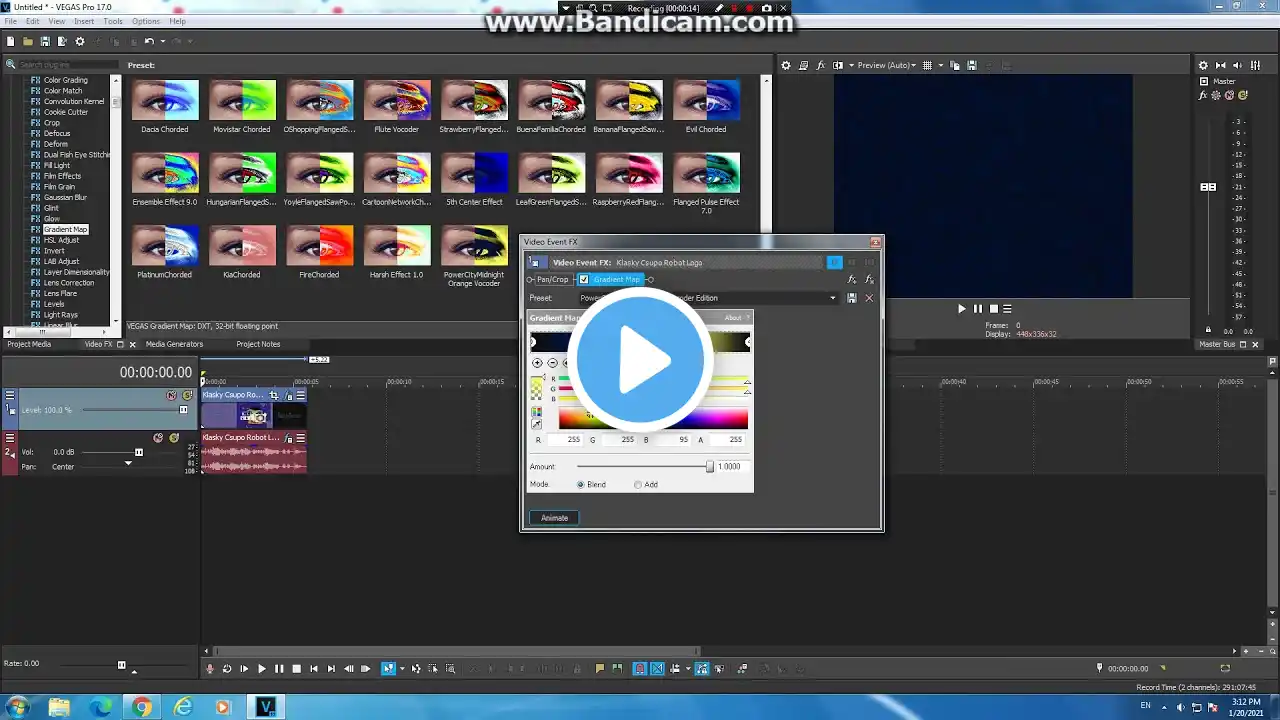
Task: Select the Gaussian Blur plugin in the list
Action: pyautogui.click(x=65, y=197)
